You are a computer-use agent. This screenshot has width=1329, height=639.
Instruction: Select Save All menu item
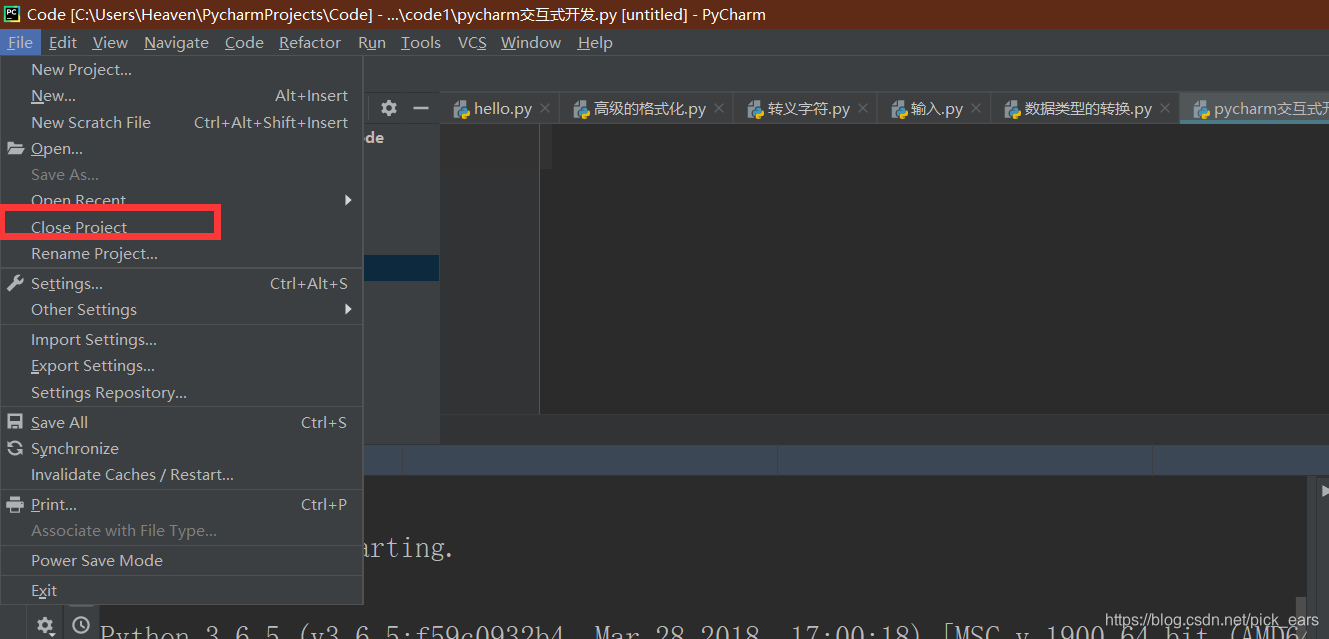(x=181, y=423)
